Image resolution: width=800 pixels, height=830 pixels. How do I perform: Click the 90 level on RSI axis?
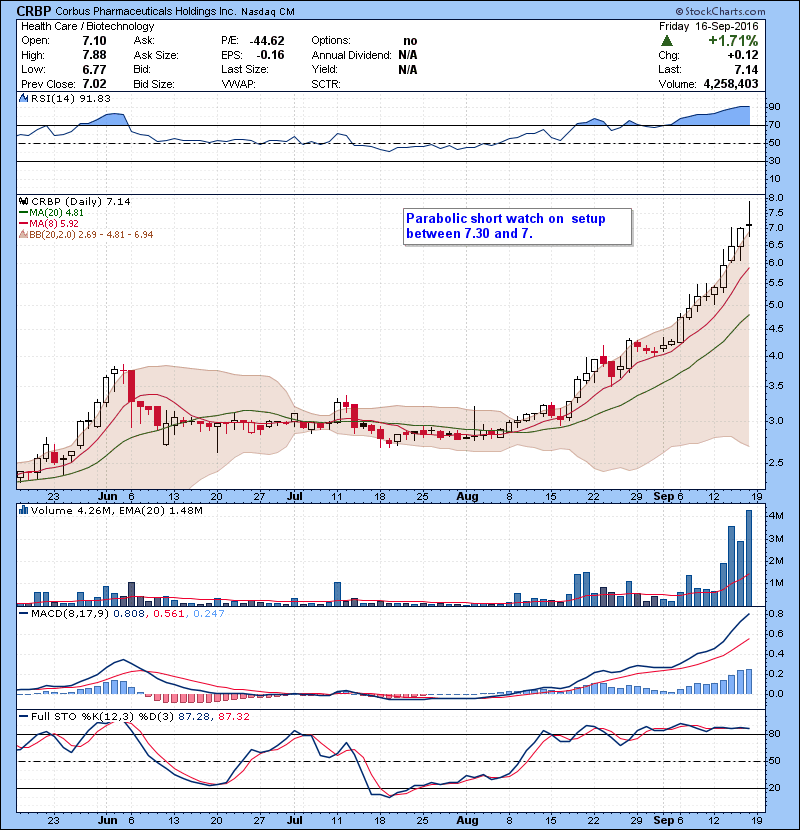tap(774, 107)
